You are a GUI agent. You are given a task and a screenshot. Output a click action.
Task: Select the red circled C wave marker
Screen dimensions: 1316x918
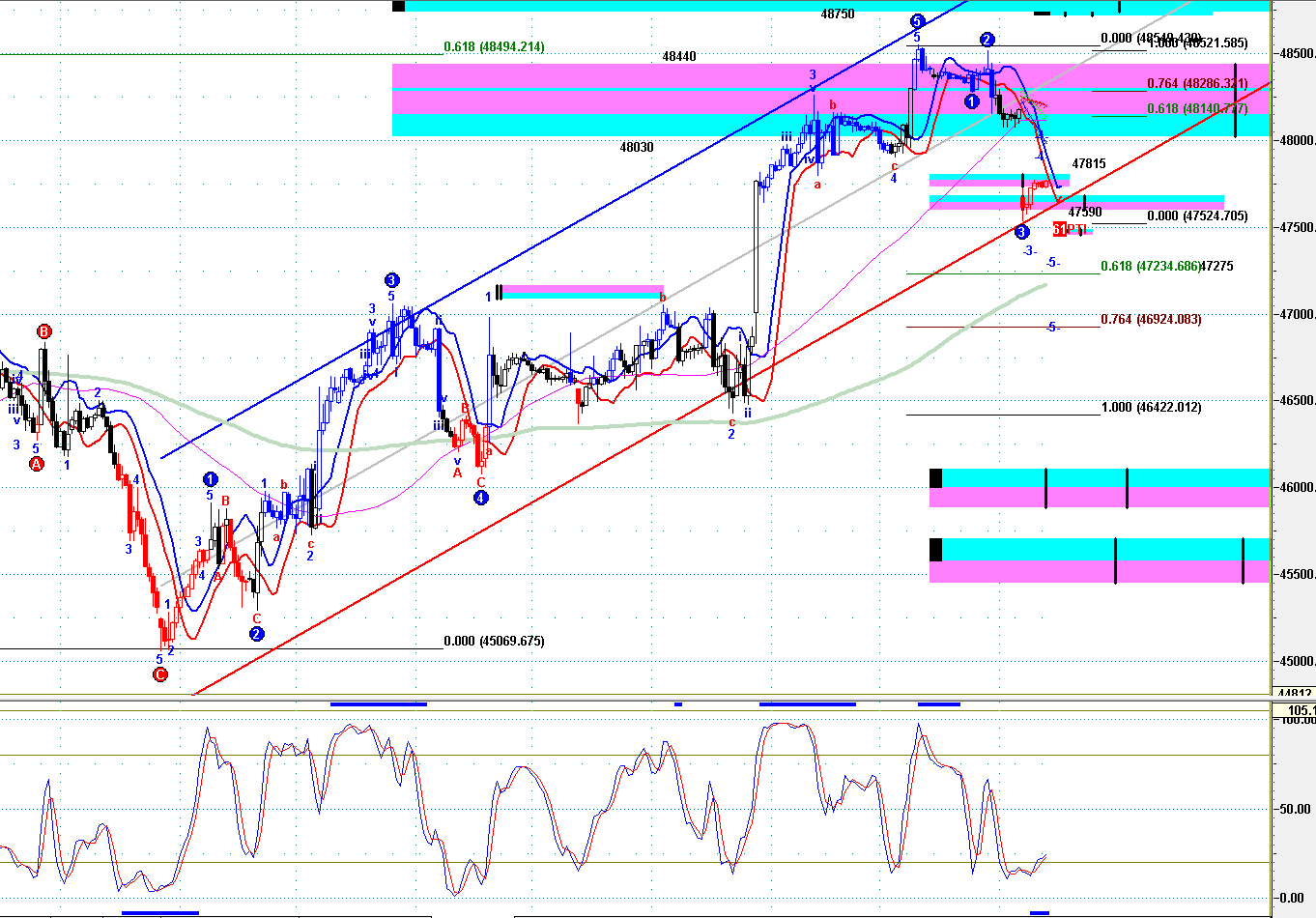click(160, 674)
